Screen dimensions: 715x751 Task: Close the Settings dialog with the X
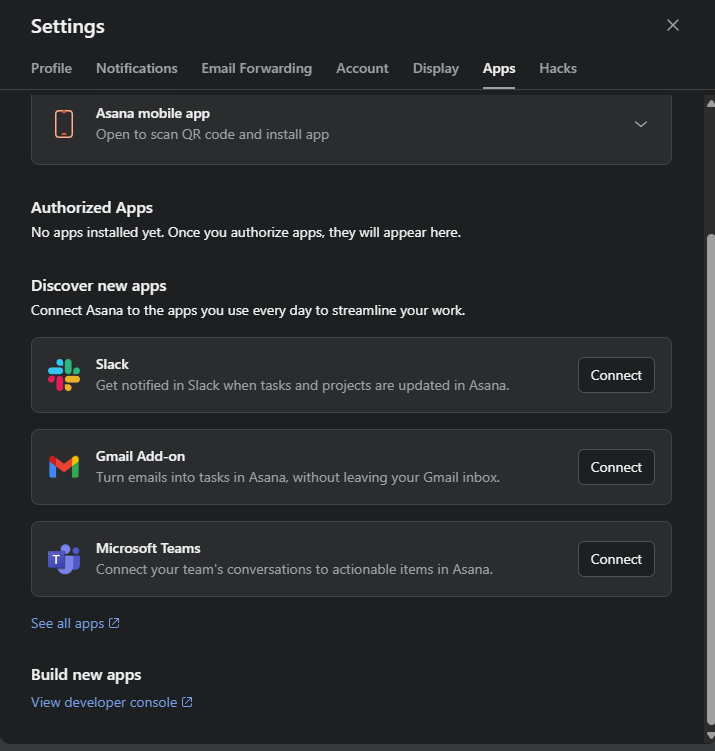point(673,25)
